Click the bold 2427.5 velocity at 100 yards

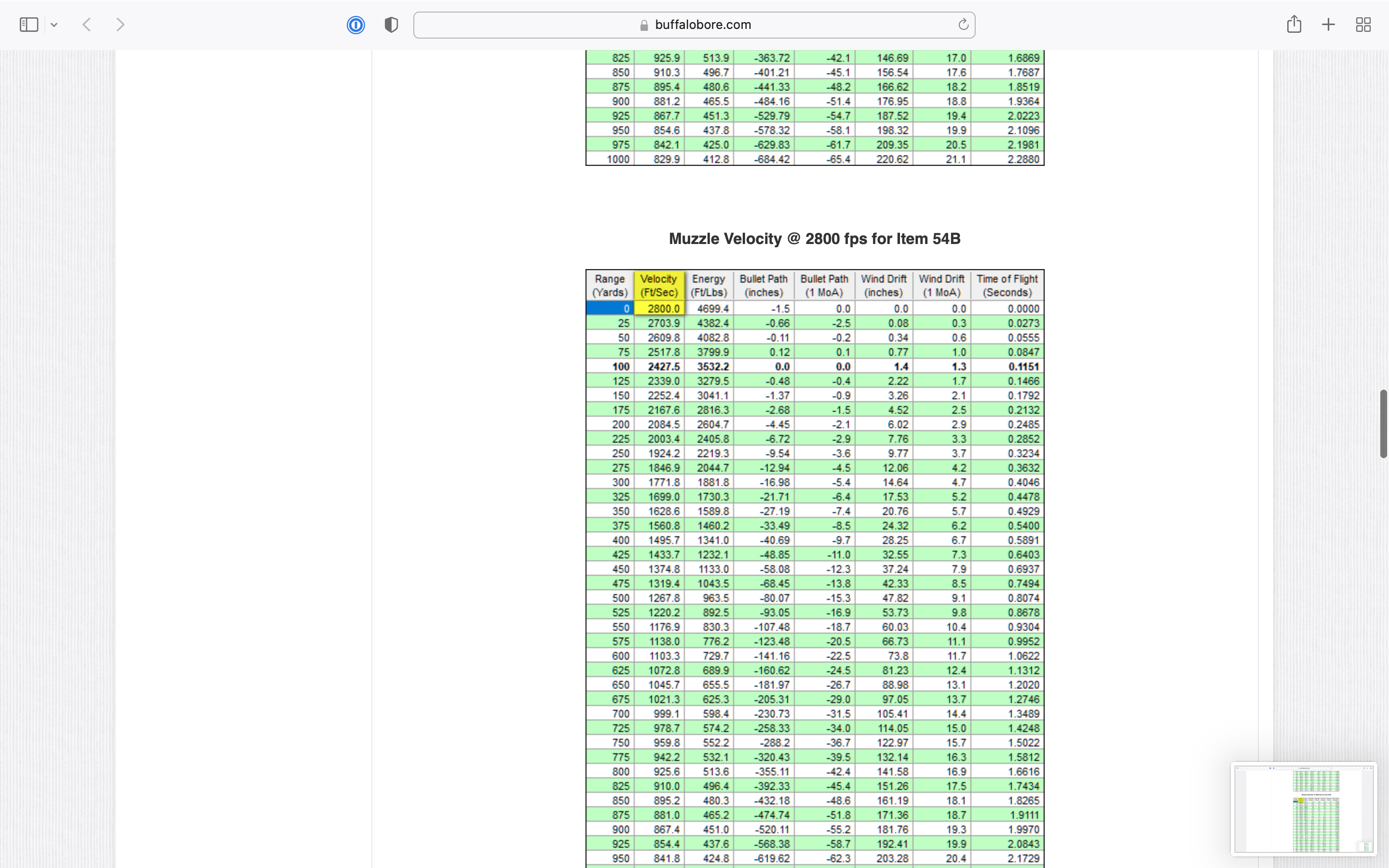pos(659,367)
